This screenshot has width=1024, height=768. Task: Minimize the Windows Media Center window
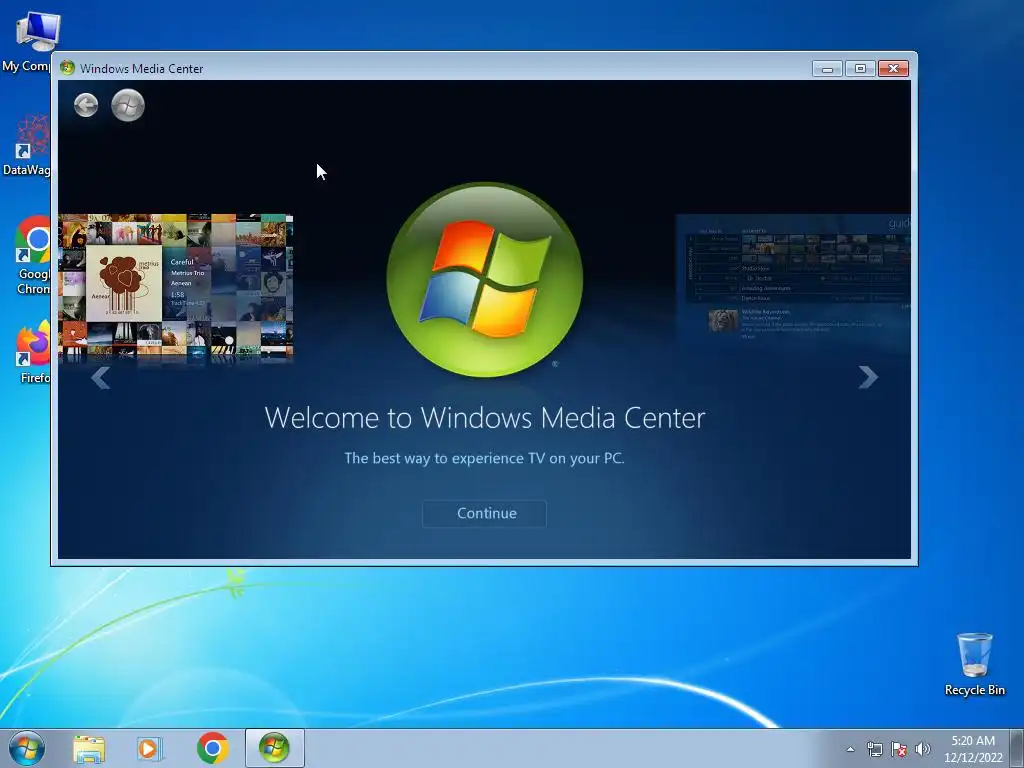pos(827,69)
